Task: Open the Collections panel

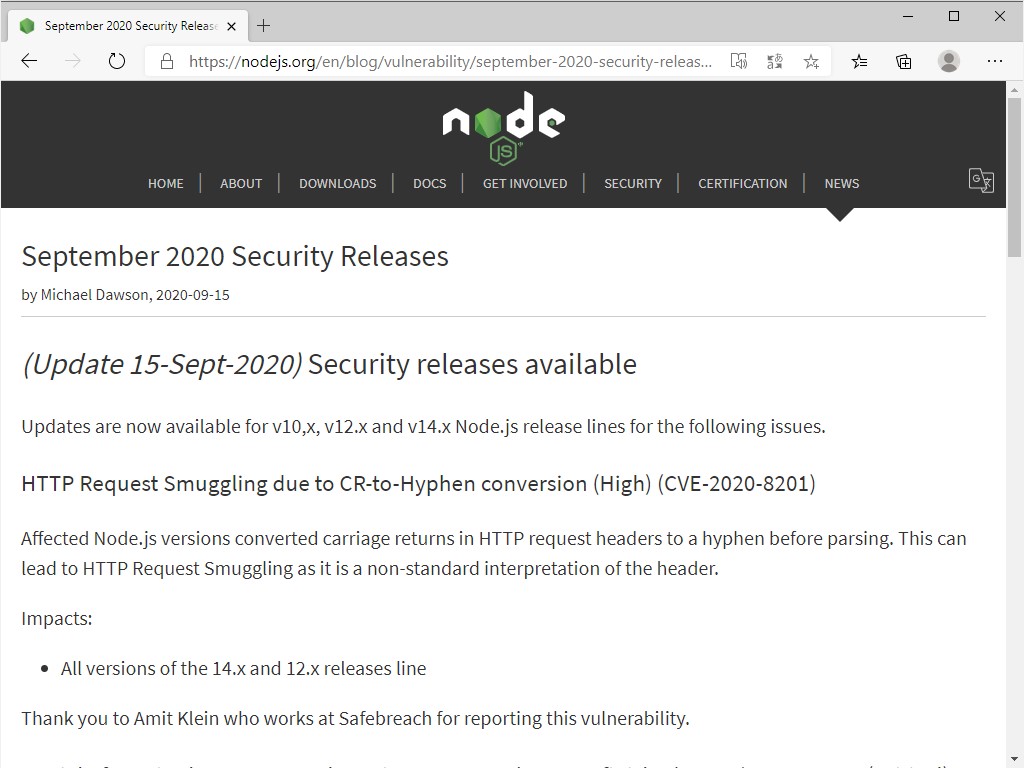Action: click(904, 61)
